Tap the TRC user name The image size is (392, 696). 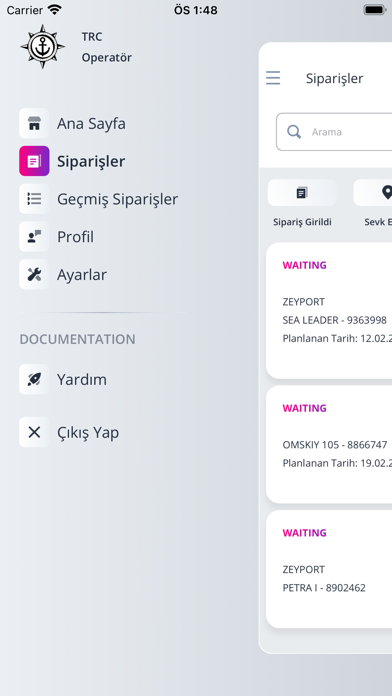(x=92, y=37)
